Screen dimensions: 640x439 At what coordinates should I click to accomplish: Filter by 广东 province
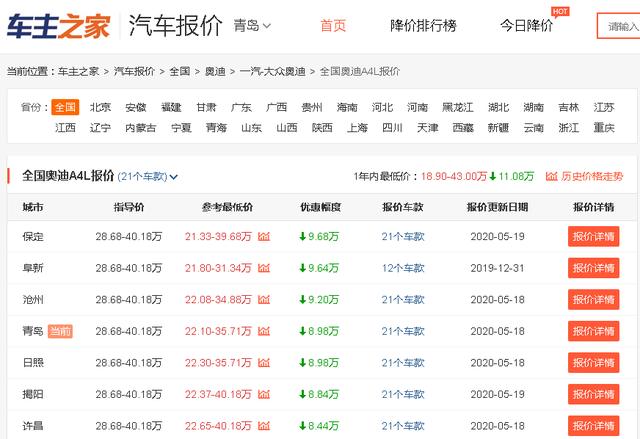(x=241, y=107)
